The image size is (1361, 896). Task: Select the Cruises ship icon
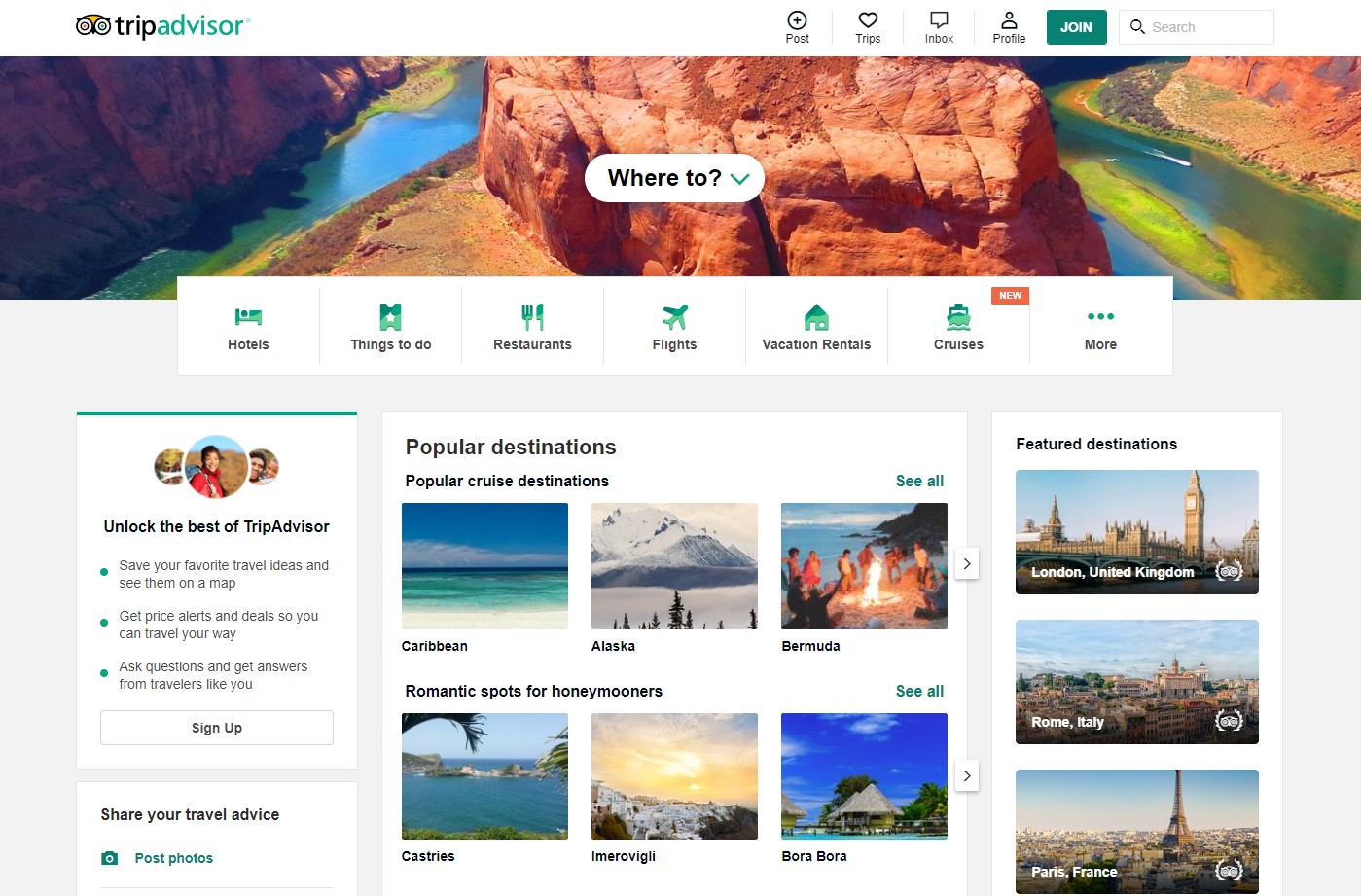[x=958, y=316]
